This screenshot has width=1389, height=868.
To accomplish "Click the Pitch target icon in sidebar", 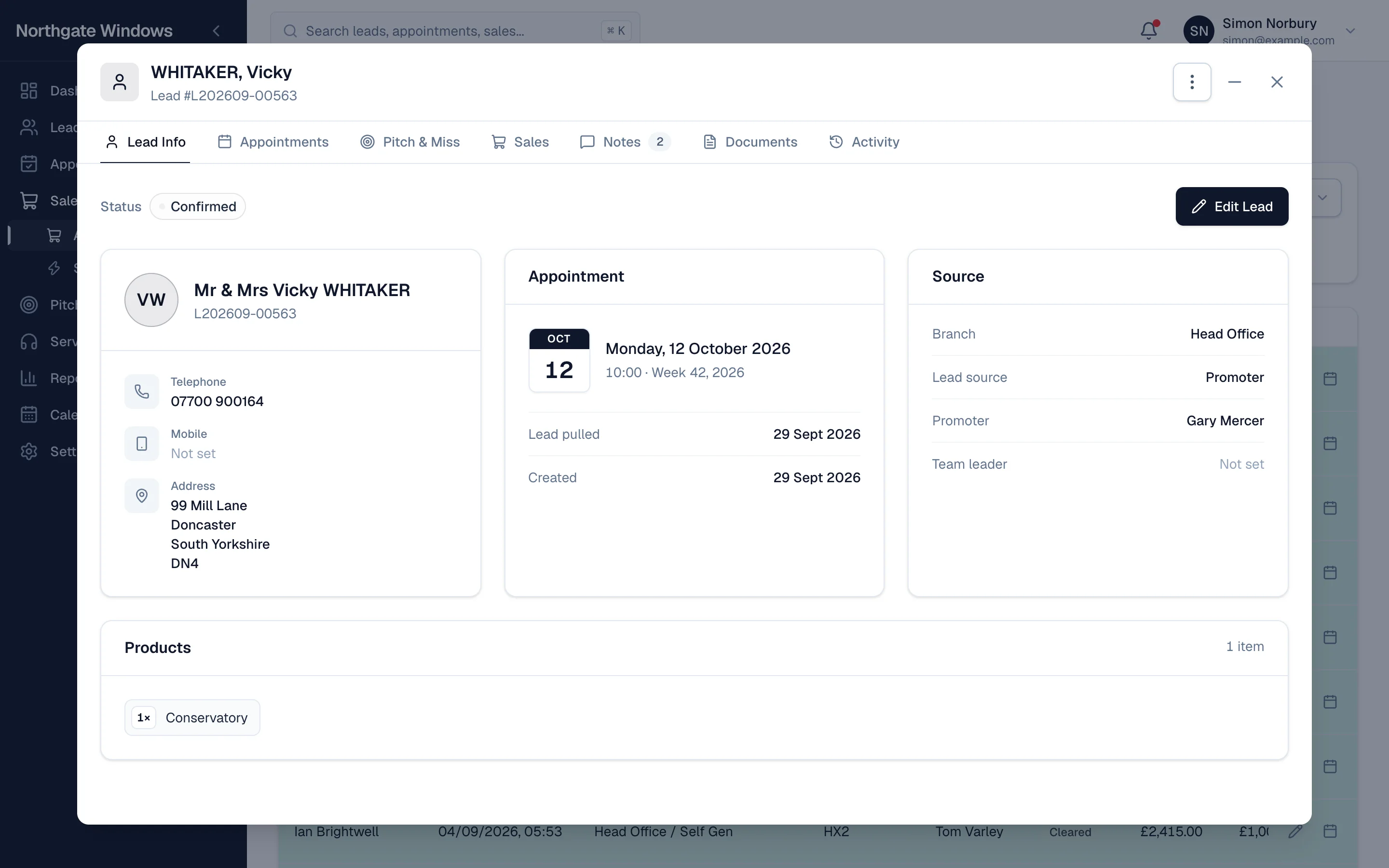I will pyautogui.click(x=29, y=305).
